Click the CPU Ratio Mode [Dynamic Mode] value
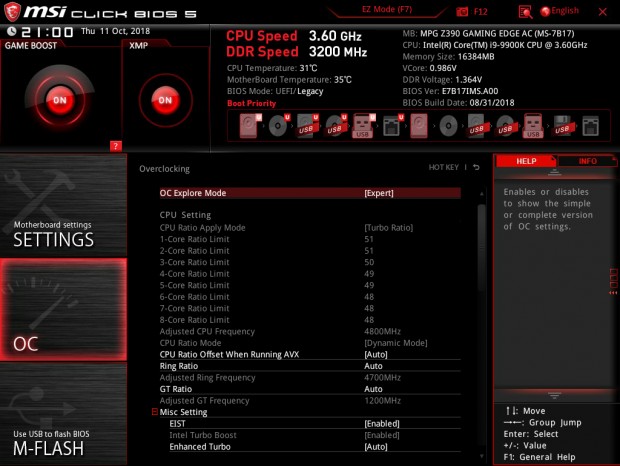This screenshot has width=620, height=466. 396,343
